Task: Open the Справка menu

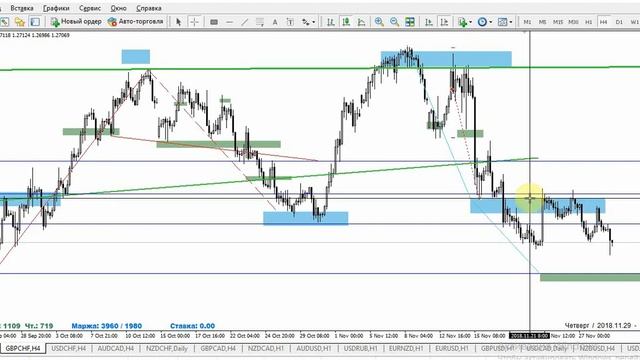Action: (149, 8)
